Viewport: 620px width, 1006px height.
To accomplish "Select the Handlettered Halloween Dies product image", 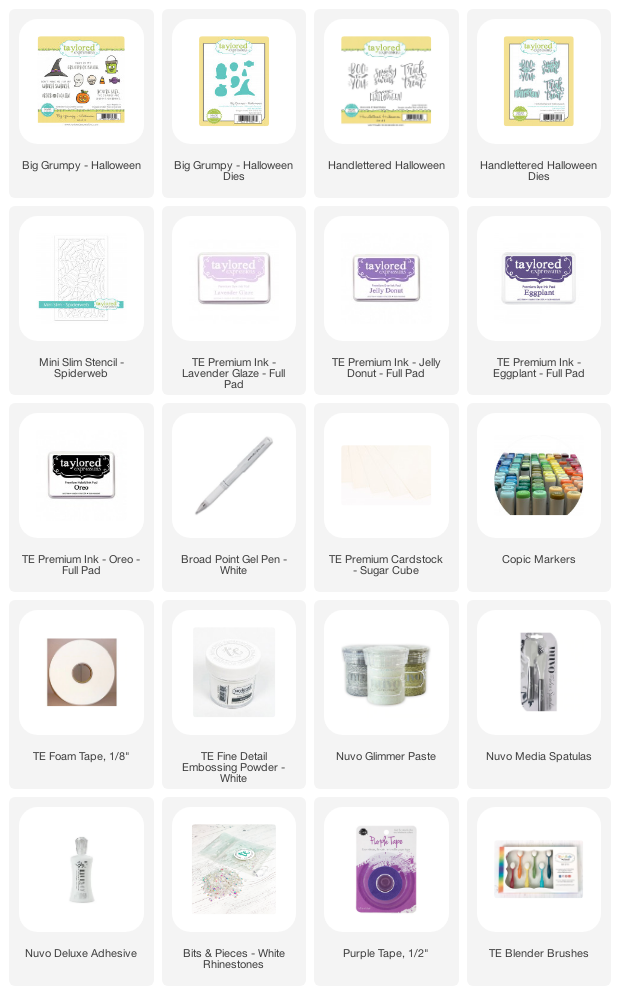I will pos(538,81).
